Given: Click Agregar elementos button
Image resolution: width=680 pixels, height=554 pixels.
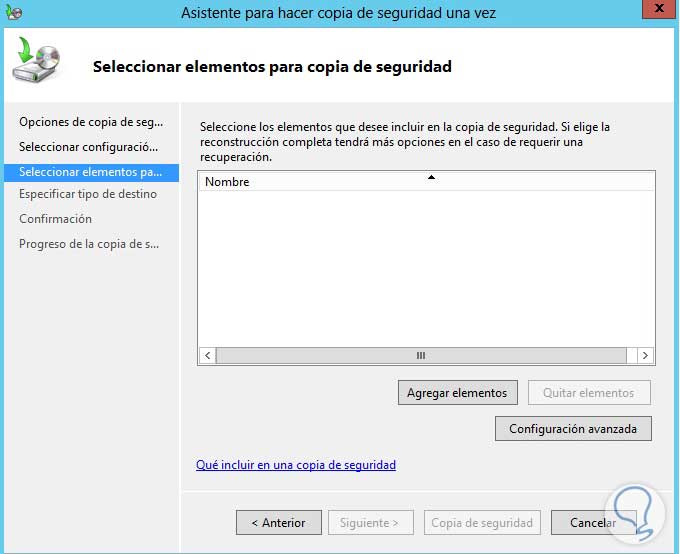Looking at the screenshot, I should tap(458, 393).
